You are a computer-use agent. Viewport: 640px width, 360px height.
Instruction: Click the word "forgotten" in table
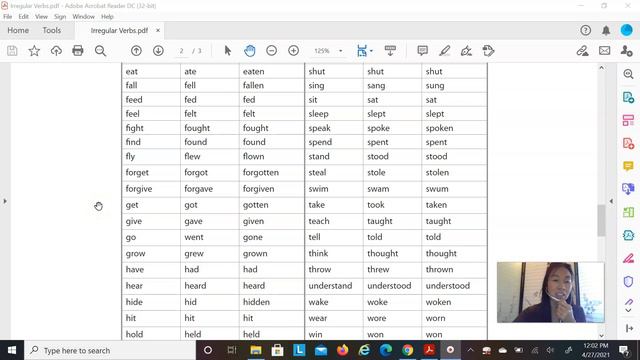pos(261,173)
